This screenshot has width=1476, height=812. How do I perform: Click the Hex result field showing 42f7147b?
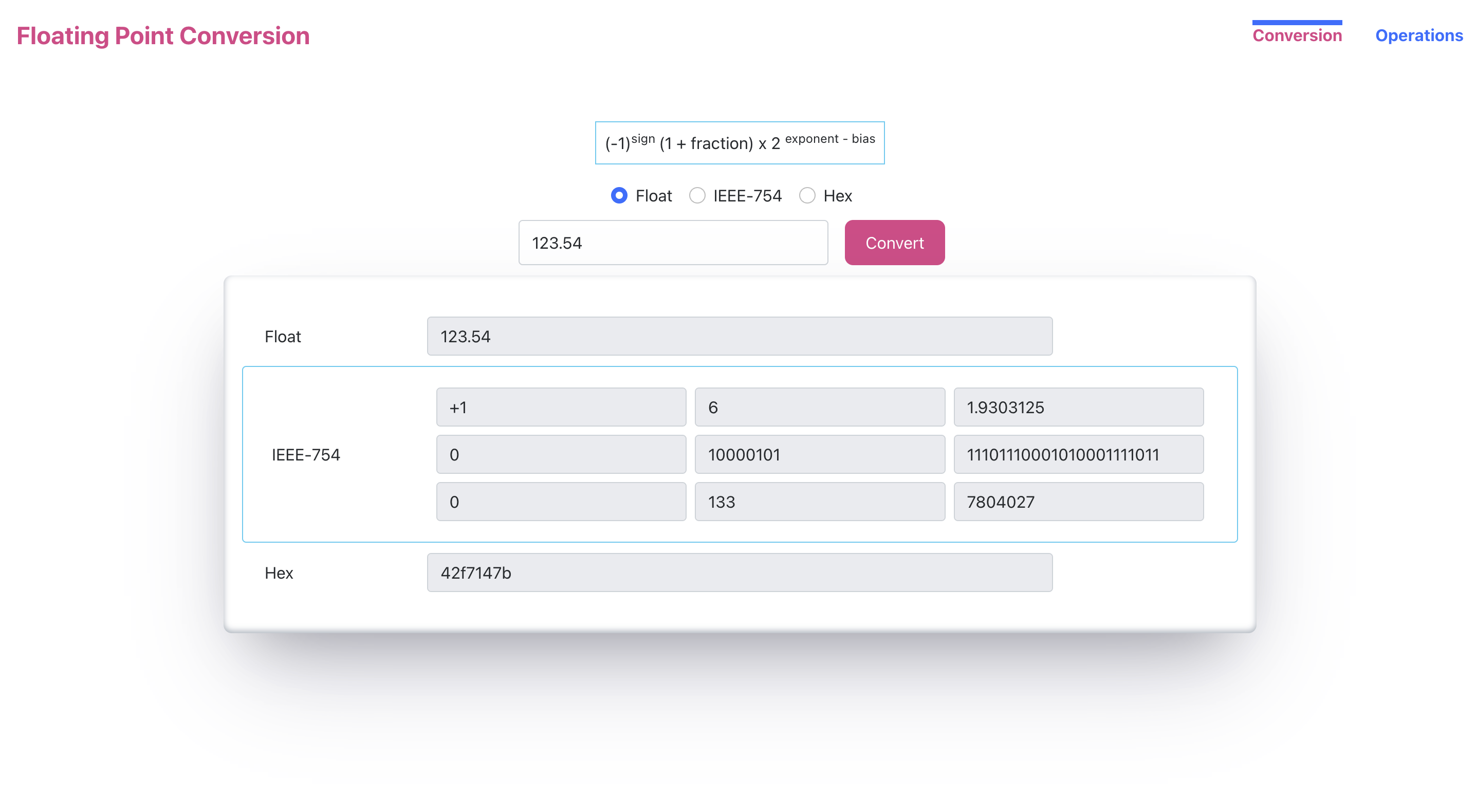point(739,572)
